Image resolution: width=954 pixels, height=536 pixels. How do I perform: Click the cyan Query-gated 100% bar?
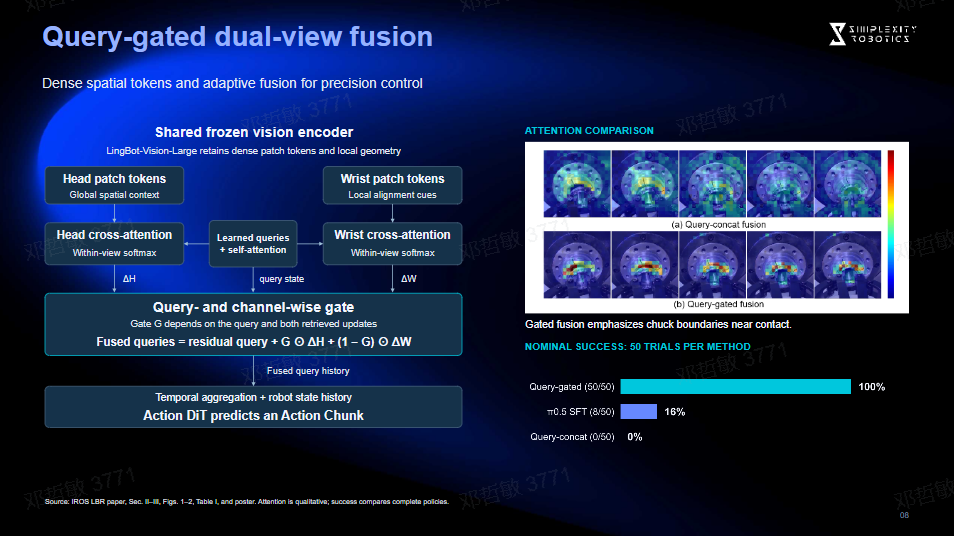click(736, 386)
